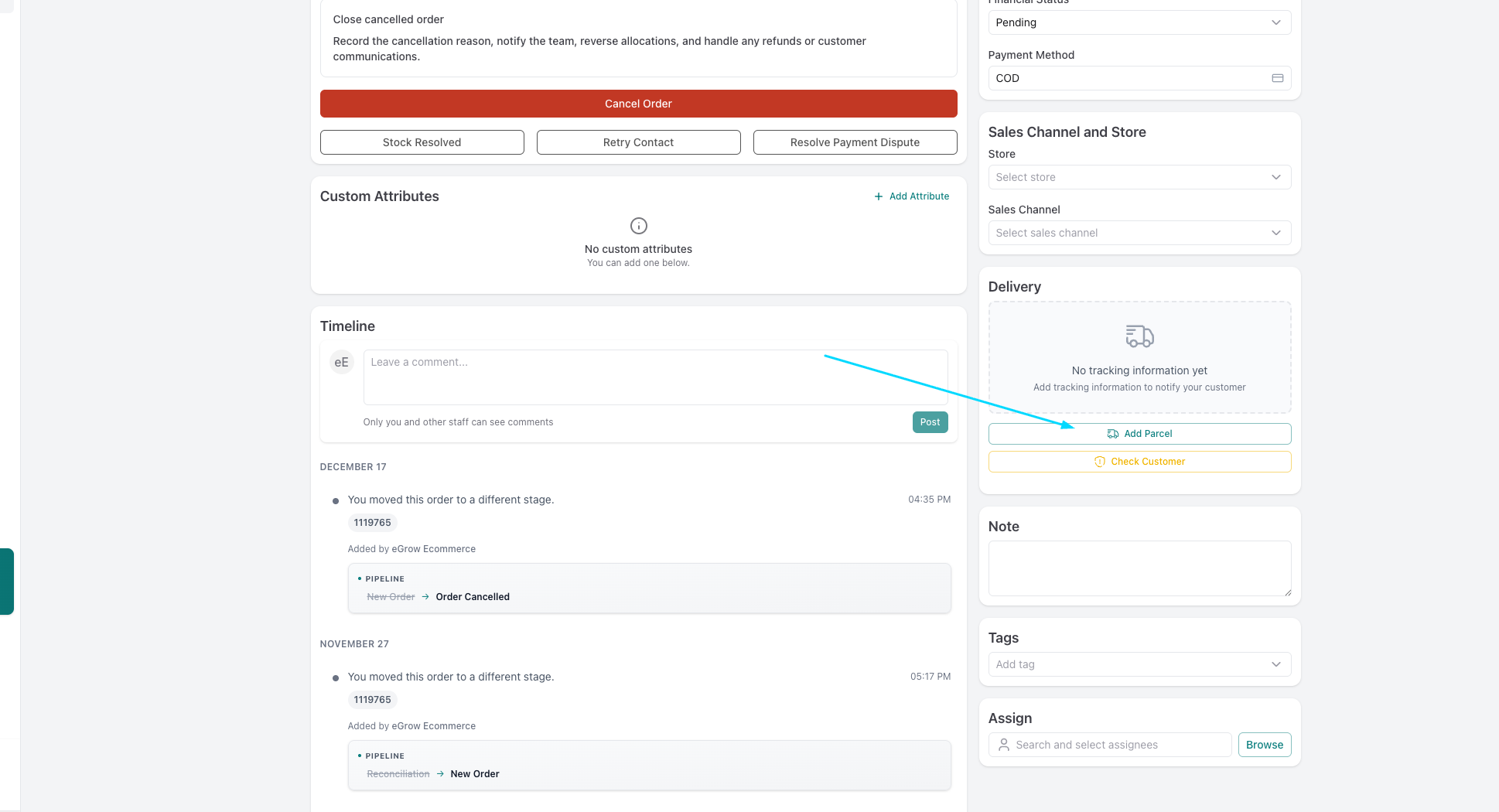
Task: Click the info icon above No custom attributes
Action: pyautogui.click(x=638, y=226)
